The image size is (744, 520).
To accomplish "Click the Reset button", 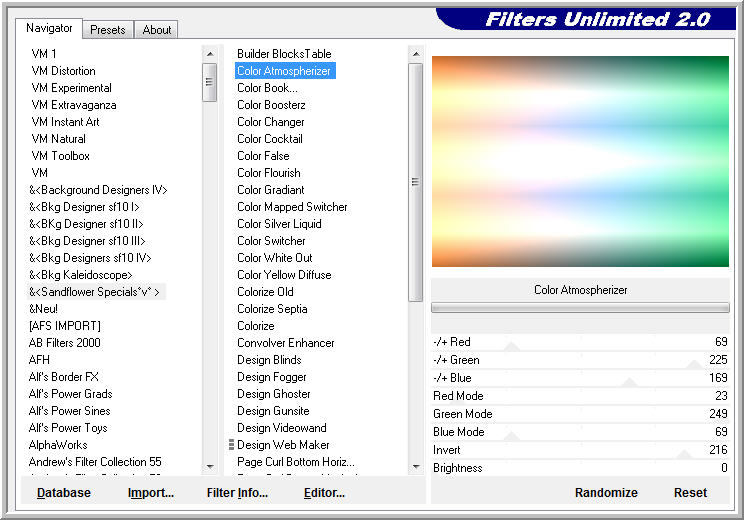I will coord(690,492).
